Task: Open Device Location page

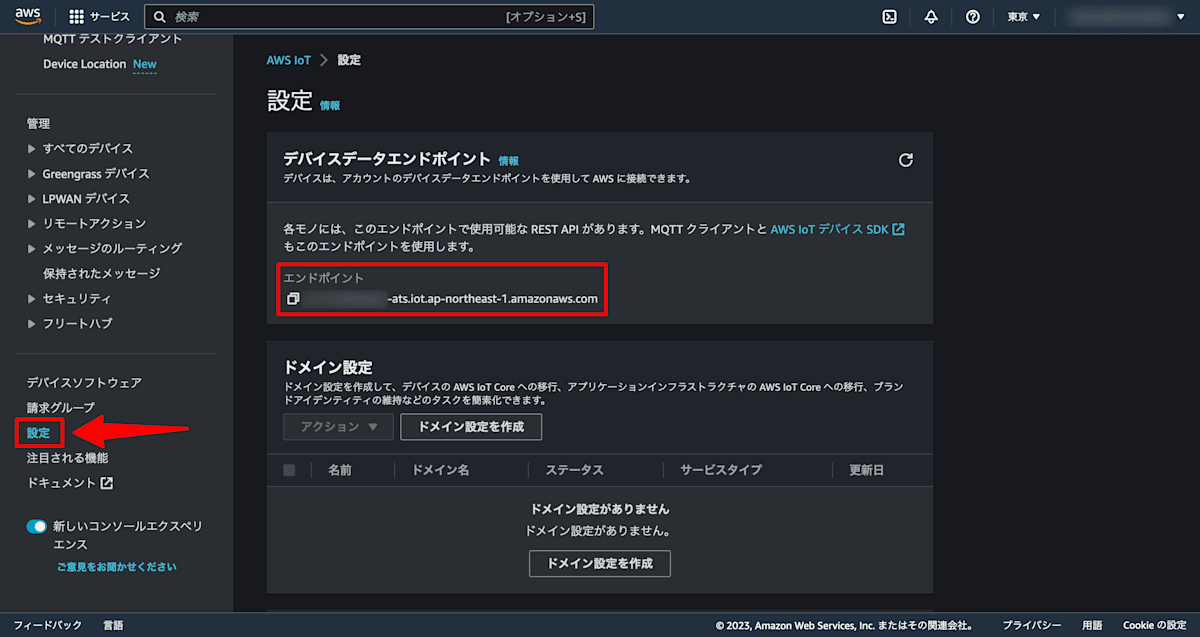Action: 84,64
